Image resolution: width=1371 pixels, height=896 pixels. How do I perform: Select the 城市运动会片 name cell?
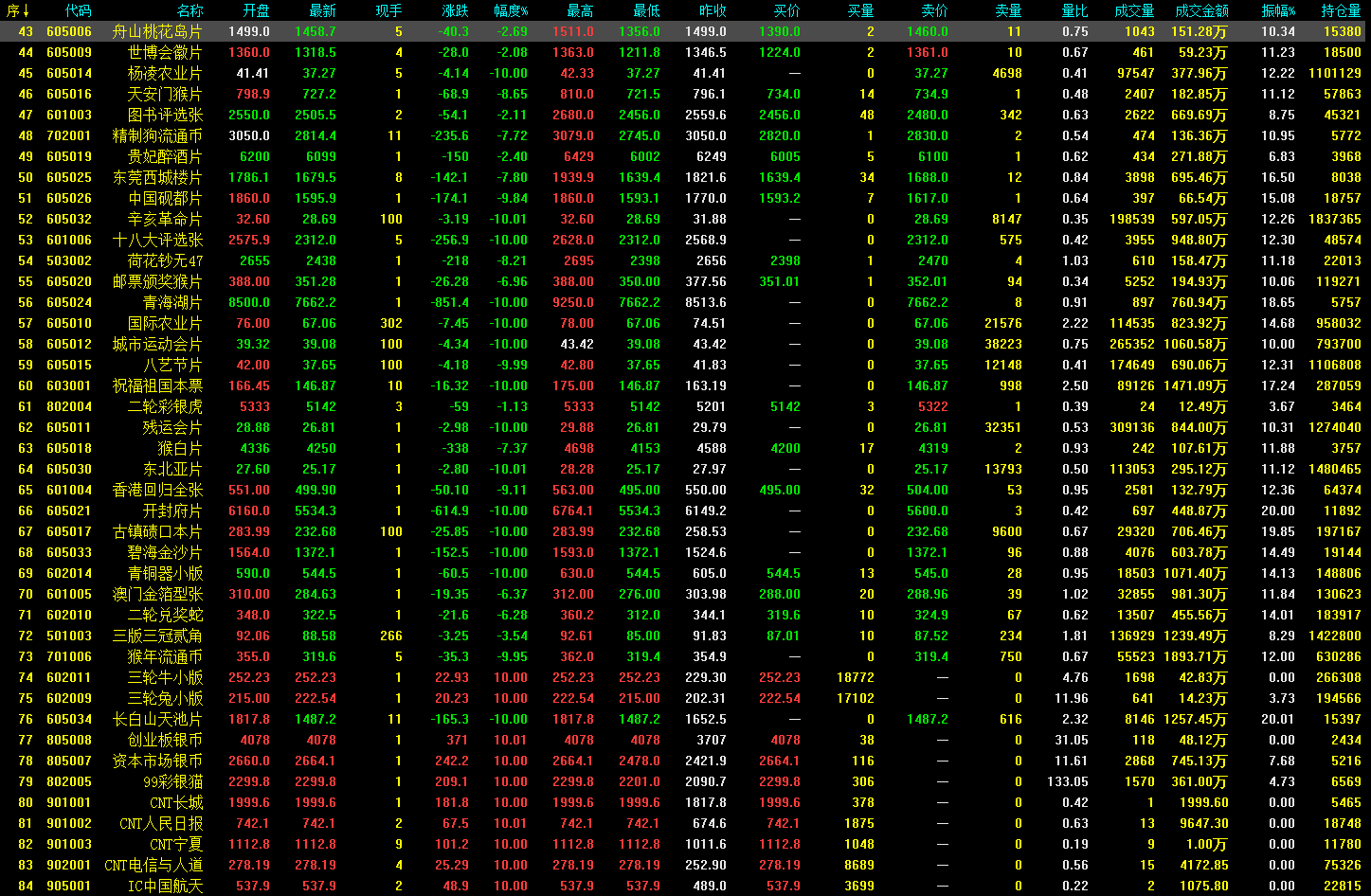[x=156, y=344]
